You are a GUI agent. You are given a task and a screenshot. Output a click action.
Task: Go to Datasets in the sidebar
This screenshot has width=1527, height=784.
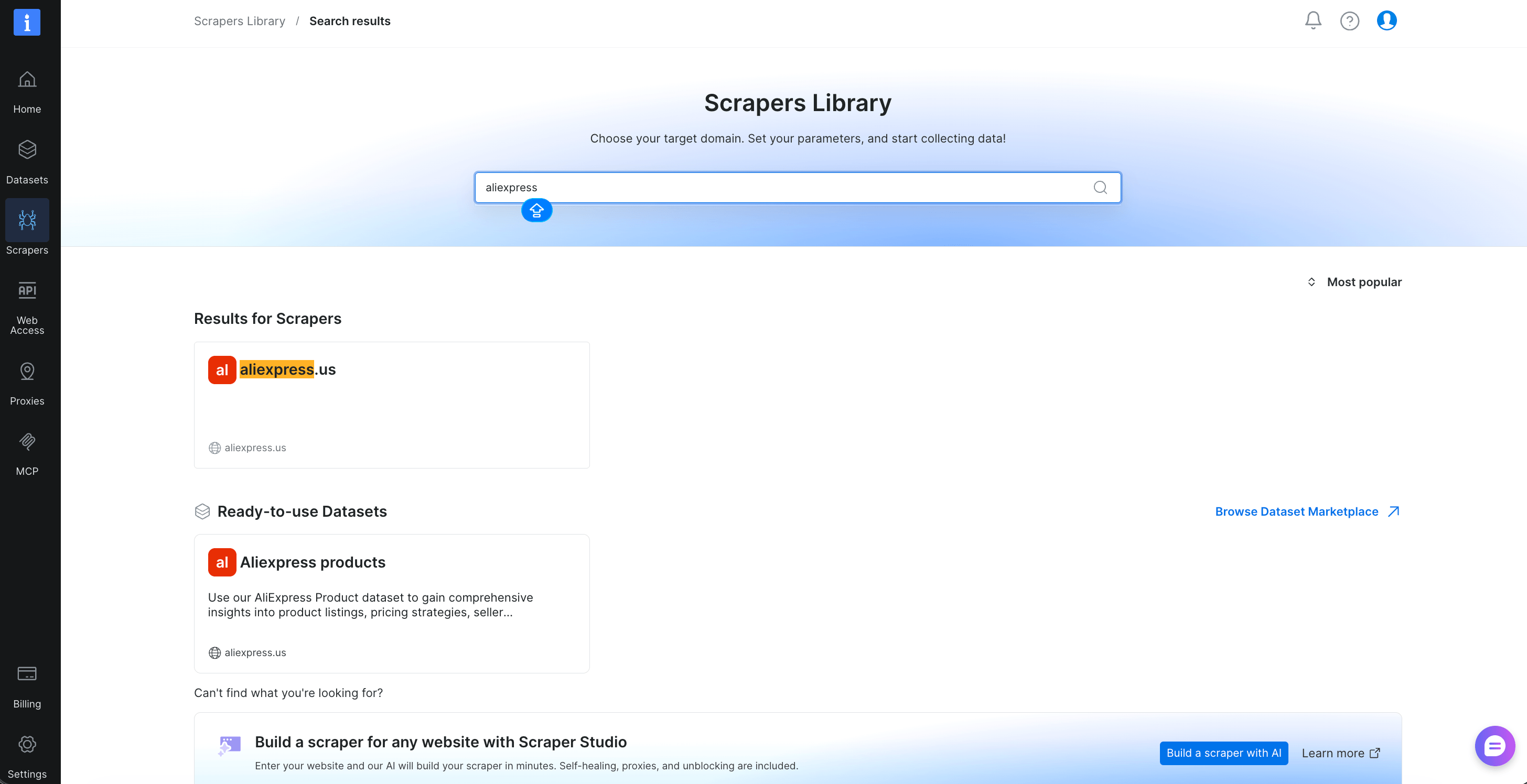[27, 162]
